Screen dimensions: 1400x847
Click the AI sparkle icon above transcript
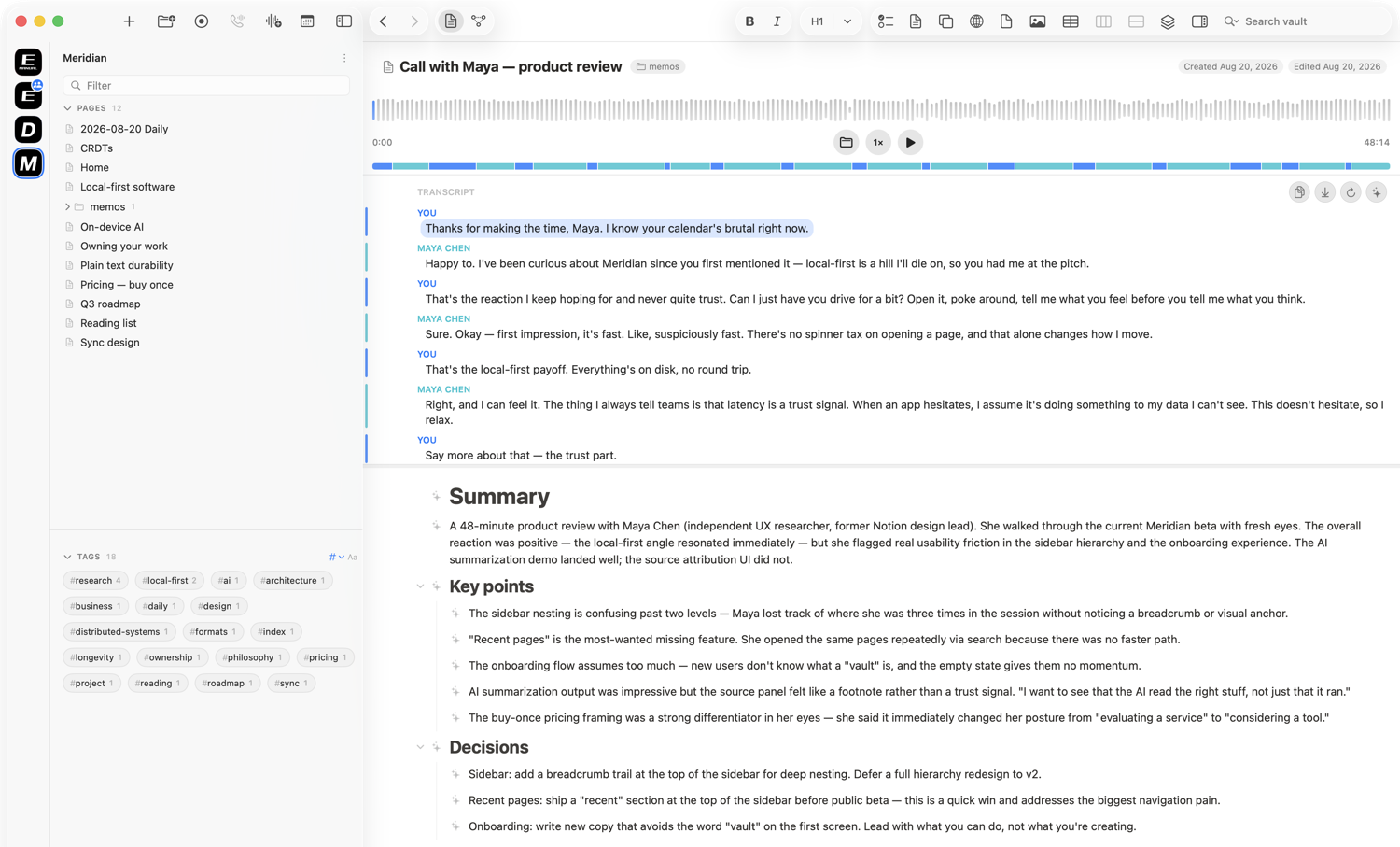tap(1377, 192)
